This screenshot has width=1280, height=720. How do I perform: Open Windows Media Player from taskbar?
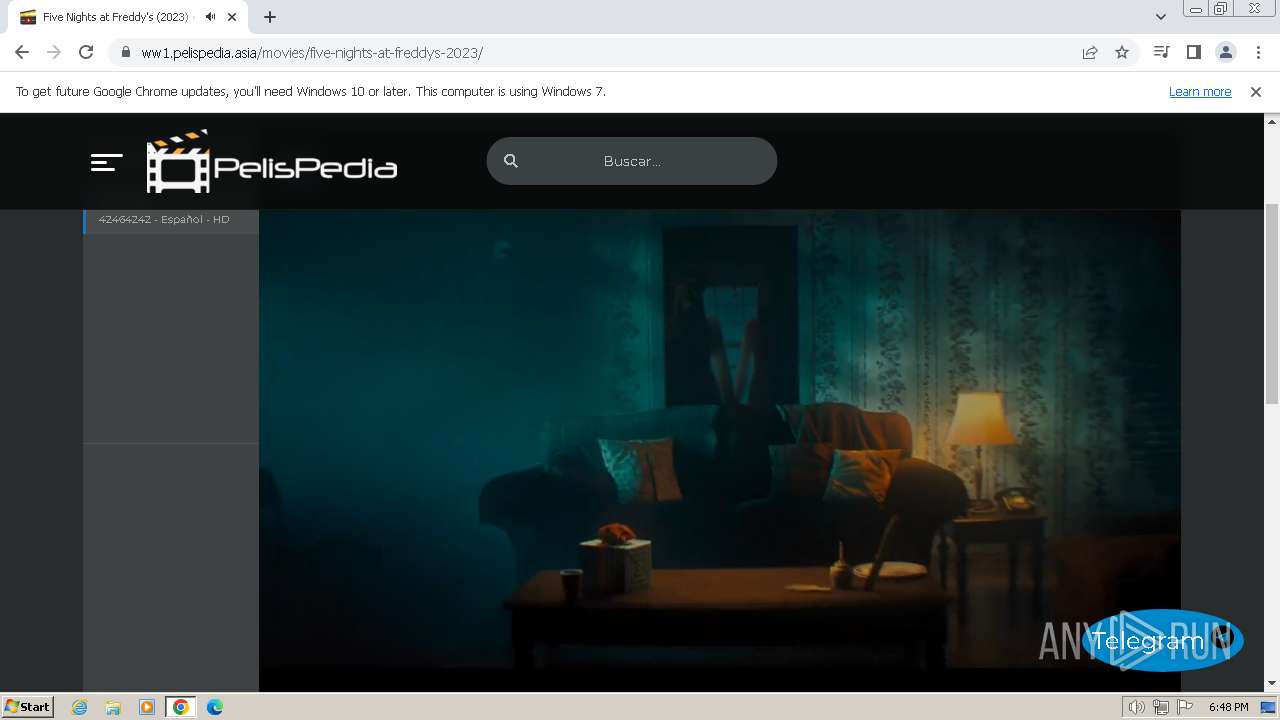point(147,707)
